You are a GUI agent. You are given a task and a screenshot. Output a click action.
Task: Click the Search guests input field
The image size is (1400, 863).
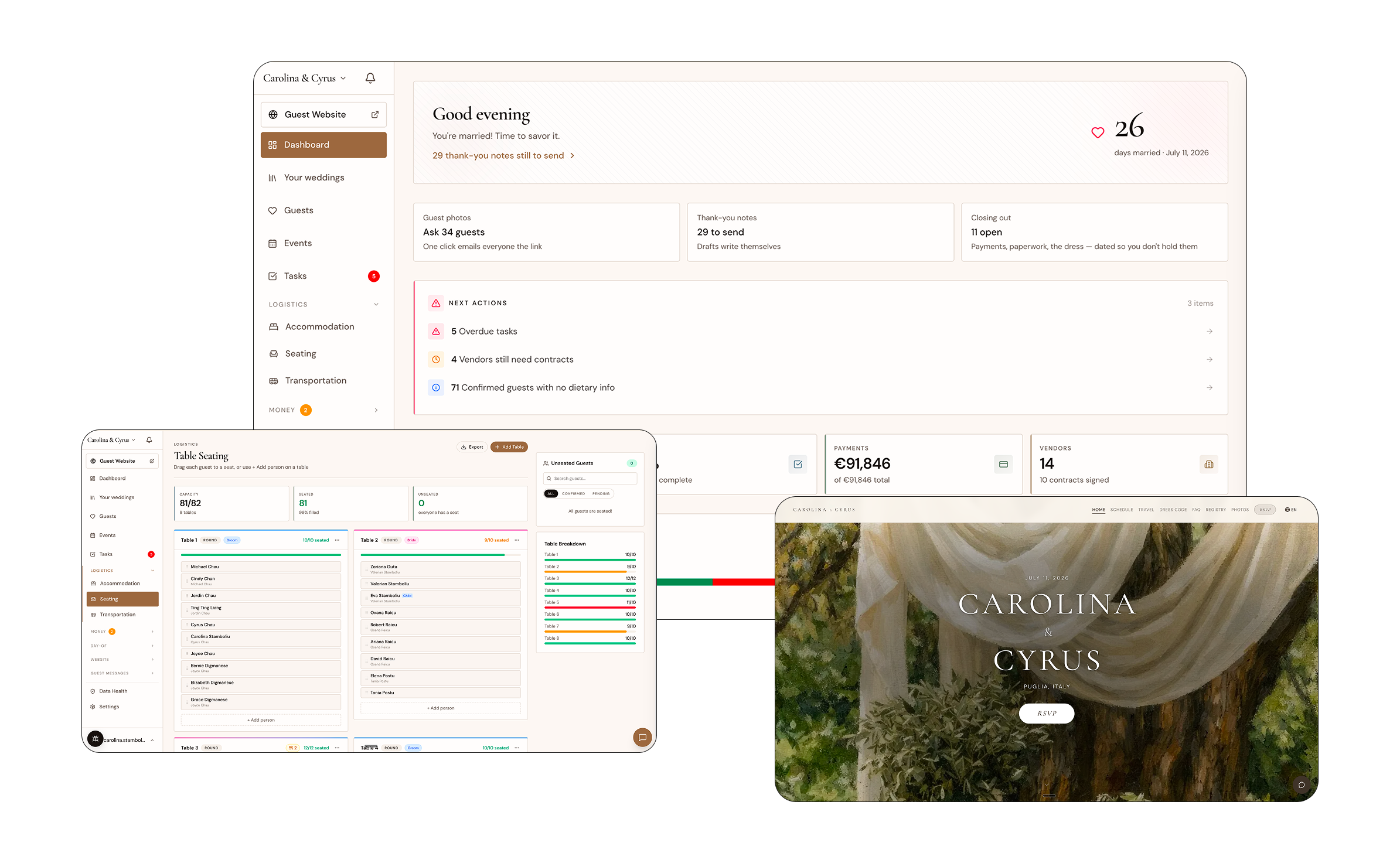pos(590,479)
